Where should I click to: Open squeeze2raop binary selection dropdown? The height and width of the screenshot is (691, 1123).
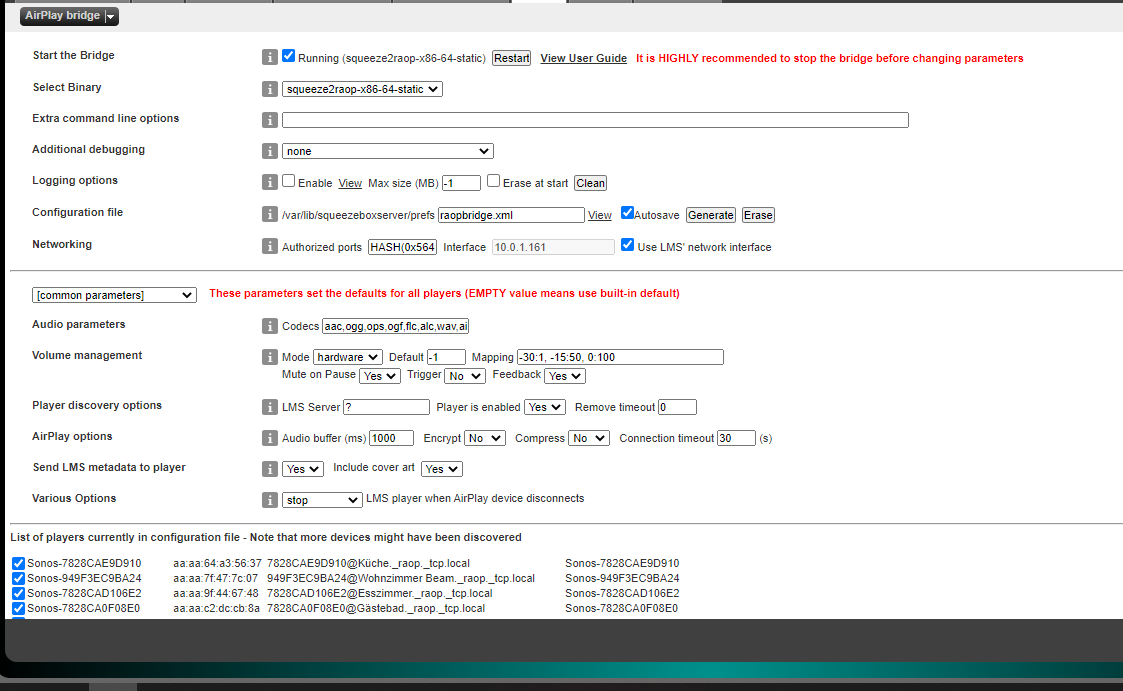(x=362, y=89)
